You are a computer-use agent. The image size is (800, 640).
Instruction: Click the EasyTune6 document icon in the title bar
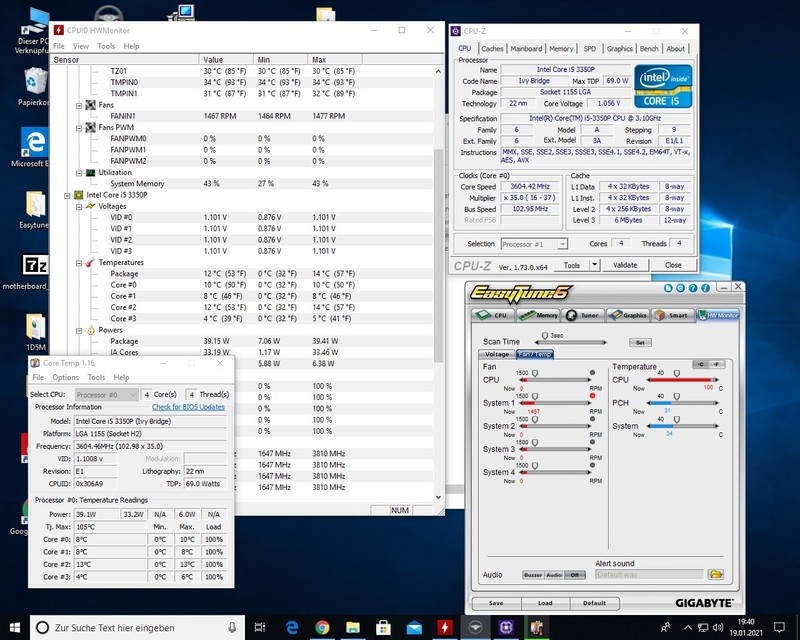(x=668, y=288)
